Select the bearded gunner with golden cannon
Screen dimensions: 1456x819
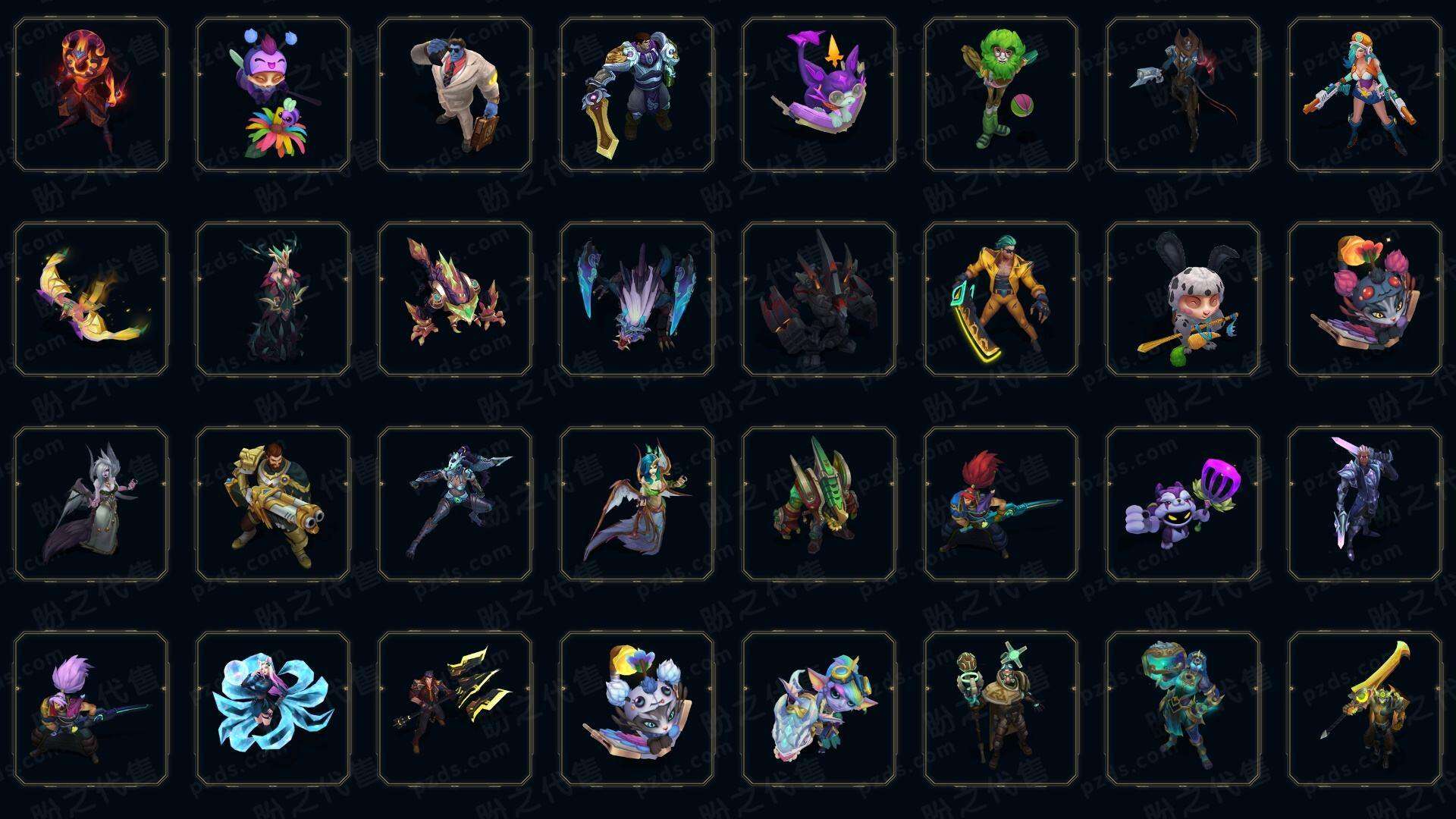tap(273, 504)
